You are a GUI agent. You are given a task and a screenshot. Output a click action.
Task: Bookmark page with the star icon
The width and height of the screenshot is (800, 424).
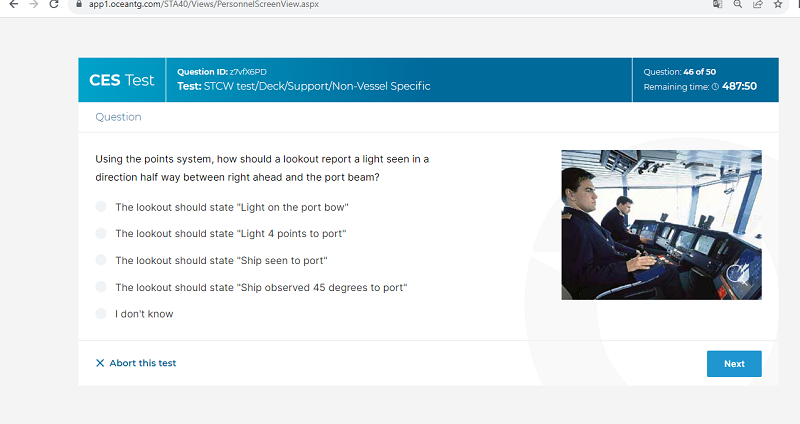click(x=778, y=4)
